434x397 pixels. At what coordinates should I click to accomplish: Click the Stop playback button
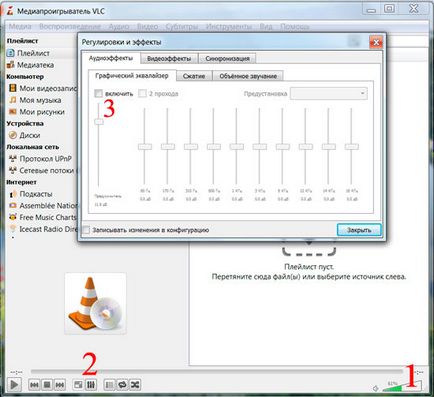47,385
